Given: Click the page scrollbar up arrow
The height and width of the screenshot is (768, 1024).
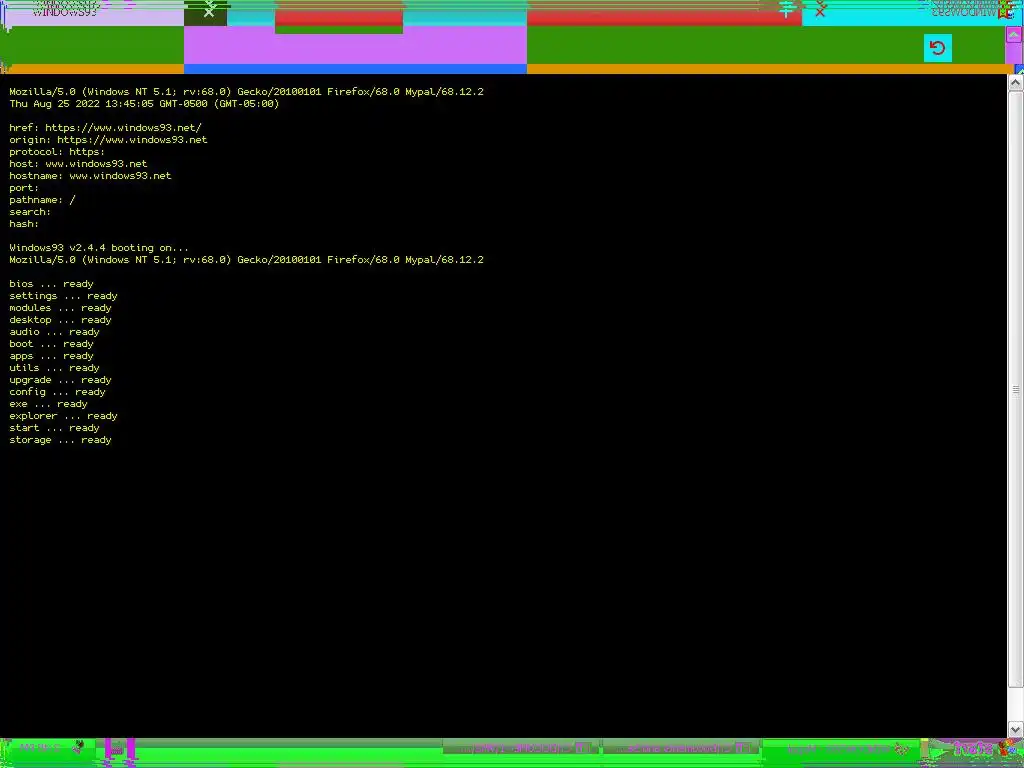Looking at the screenshot, I should click(1015, 82).
